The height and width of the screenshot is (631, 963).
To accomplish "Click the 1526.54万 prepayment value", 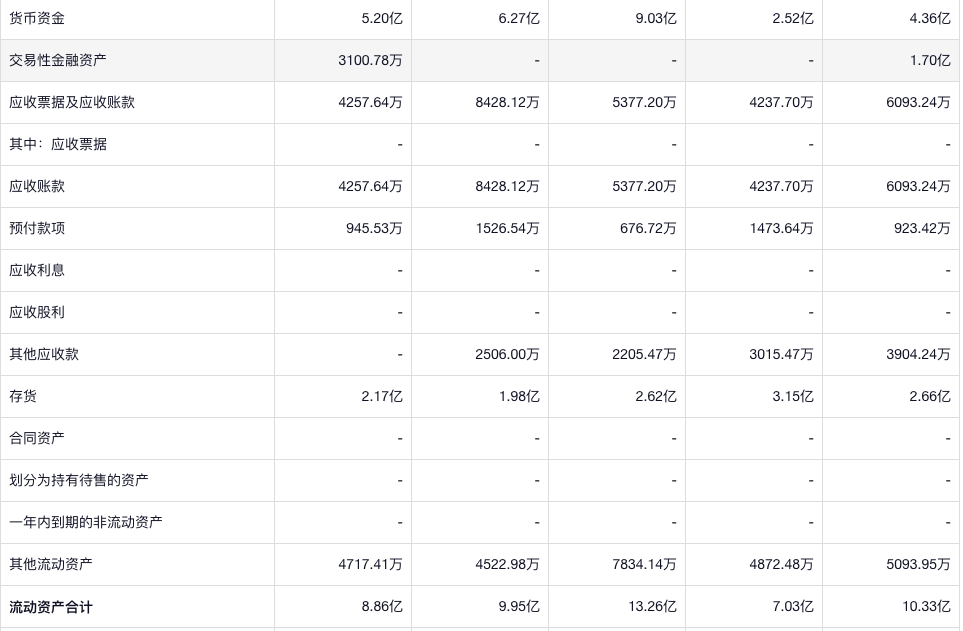I will pyautogui.click(x=507, y=228).
